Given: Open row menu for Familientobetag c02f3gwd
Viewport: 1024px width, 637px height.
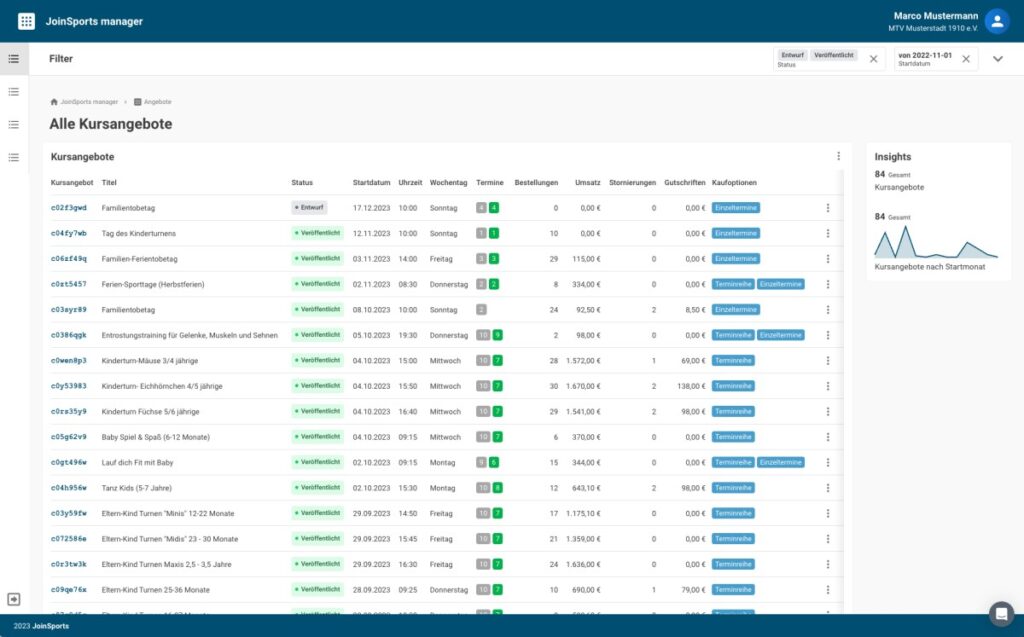Looking at the screenshot, I should [828, 208].
